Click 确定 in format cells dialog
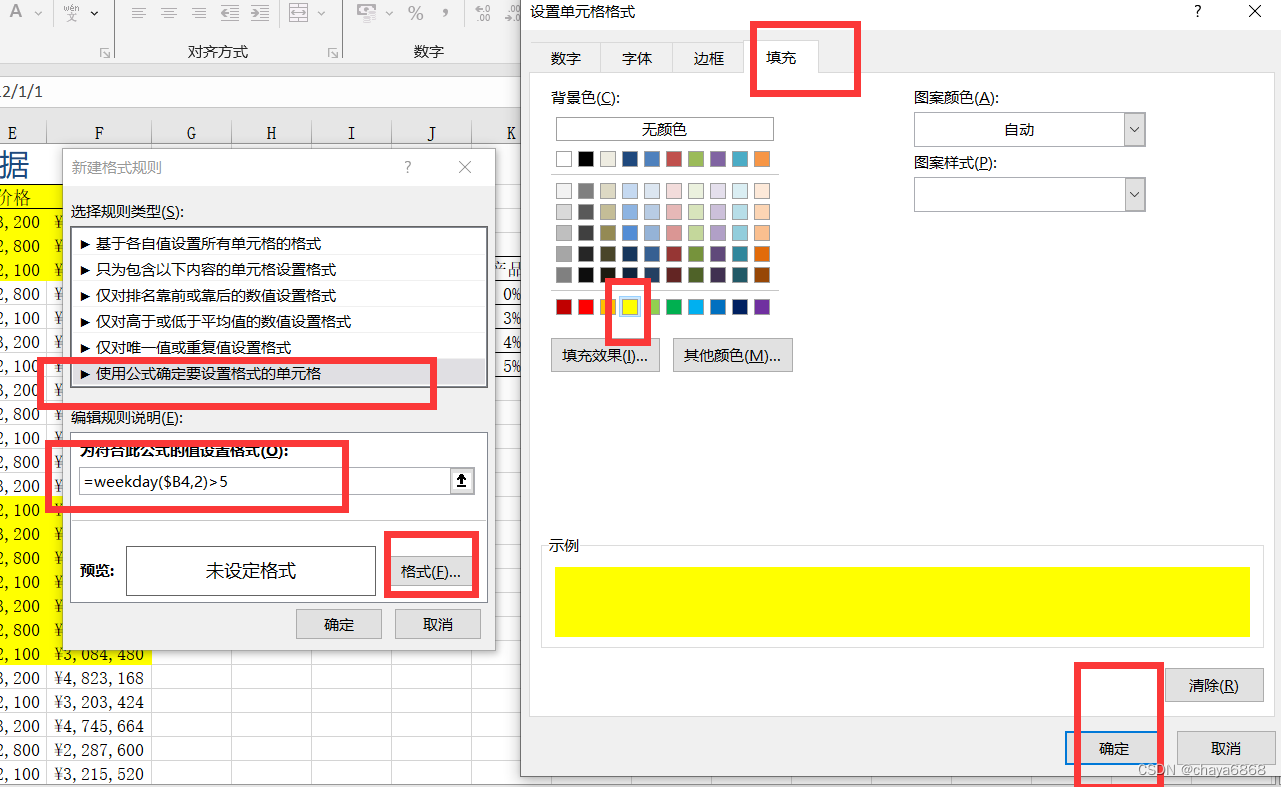 1114,748
